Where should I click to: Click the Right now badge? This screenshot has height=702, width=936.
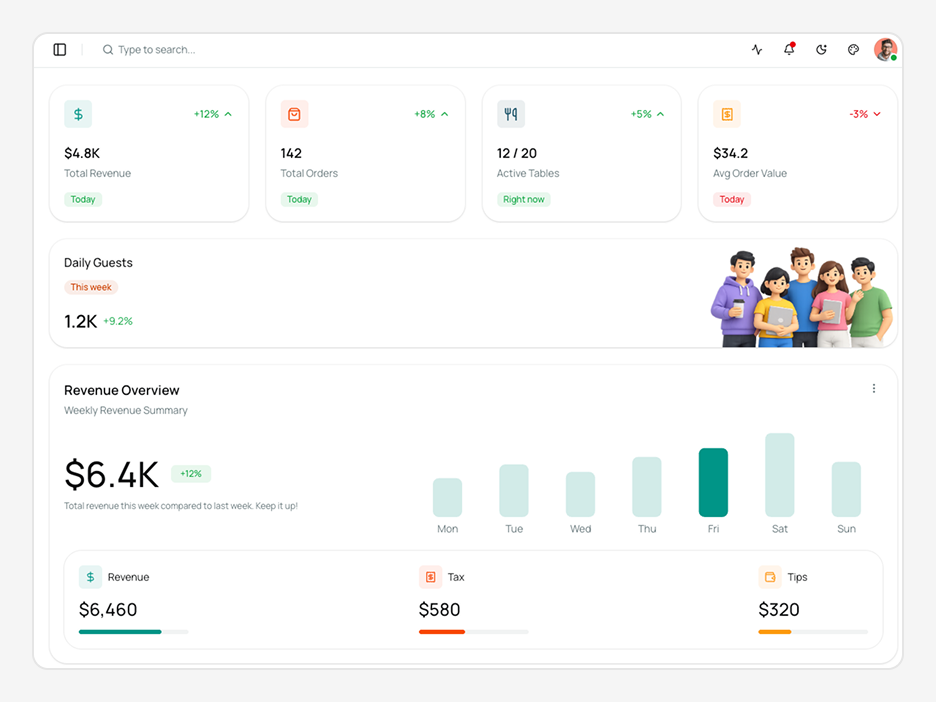(524, 199)
